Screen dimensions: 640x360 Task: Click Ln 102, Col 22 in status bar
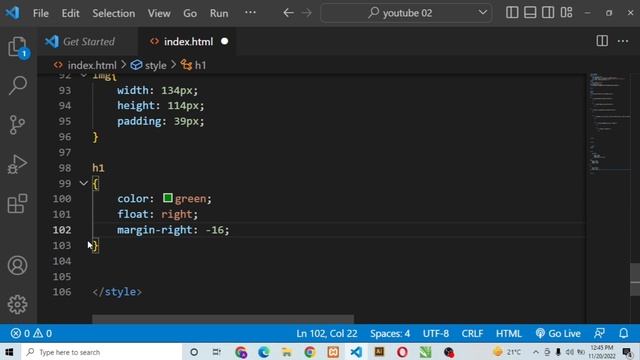coord(327,333)
